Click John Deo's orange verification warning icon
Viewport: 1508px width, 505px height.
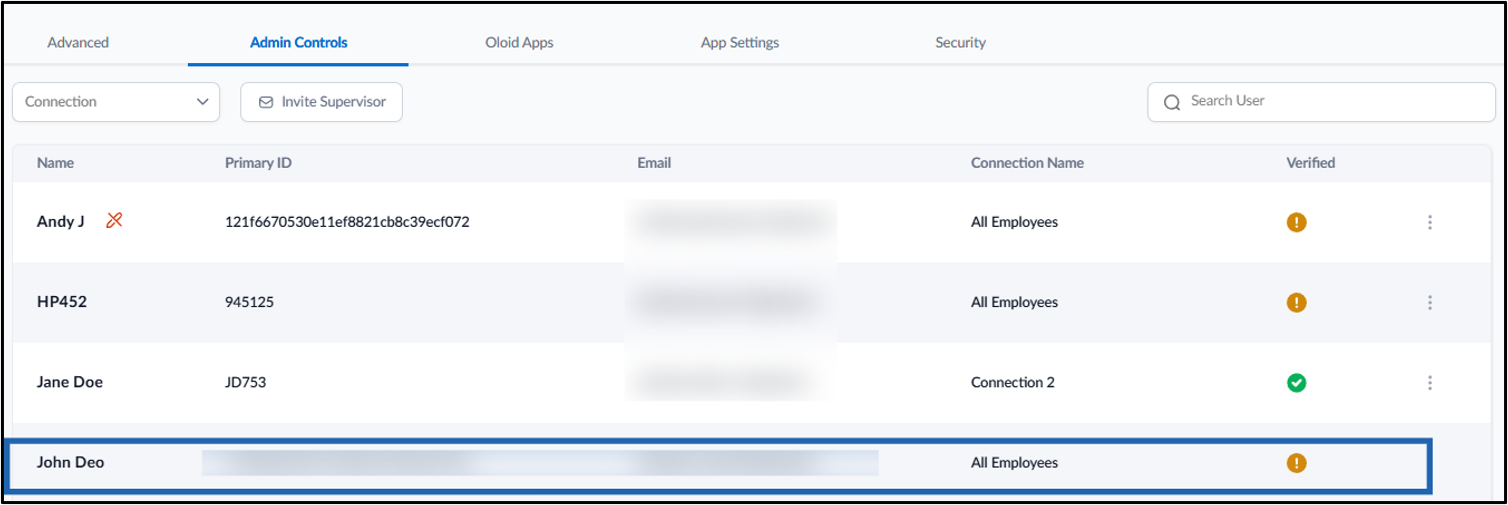click(x=1296, y=462)
